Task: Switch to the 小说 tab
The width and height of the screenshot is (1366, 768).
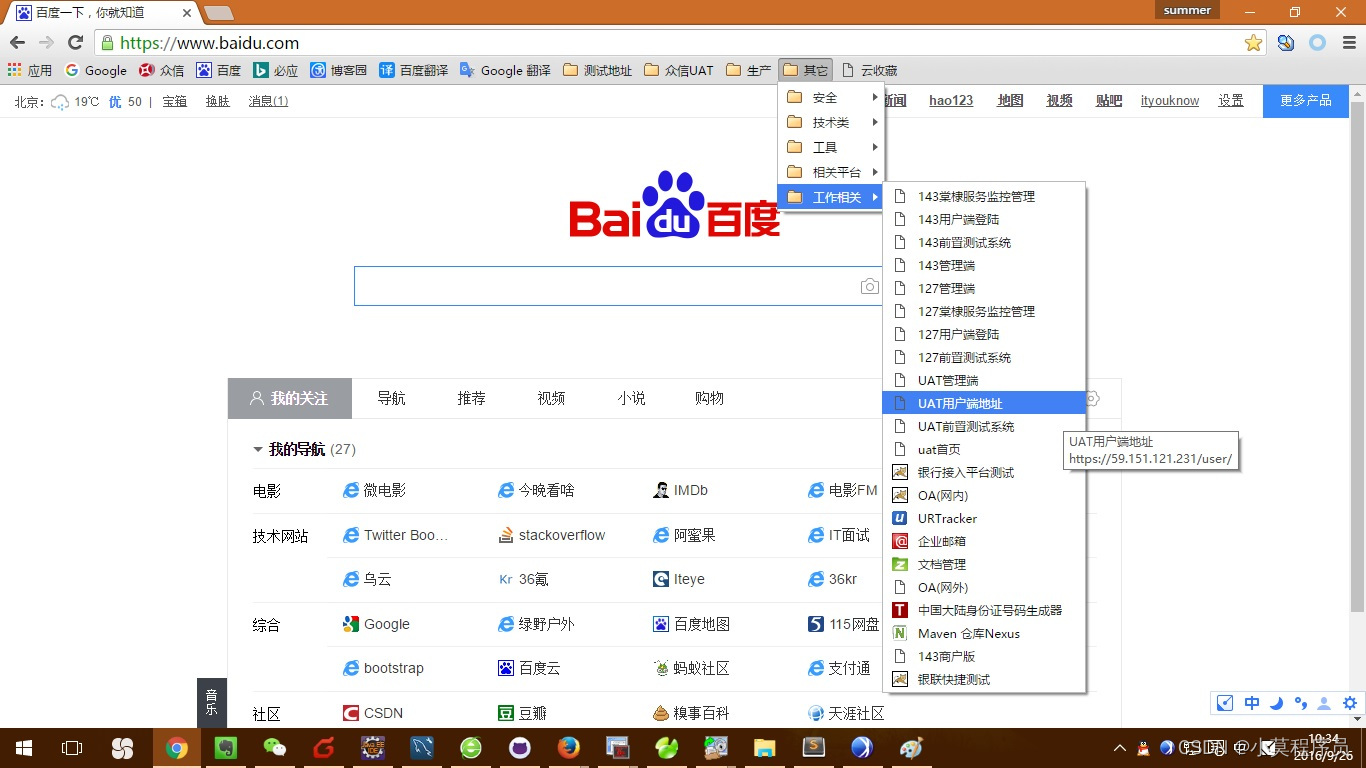Action: pos(631,398)
